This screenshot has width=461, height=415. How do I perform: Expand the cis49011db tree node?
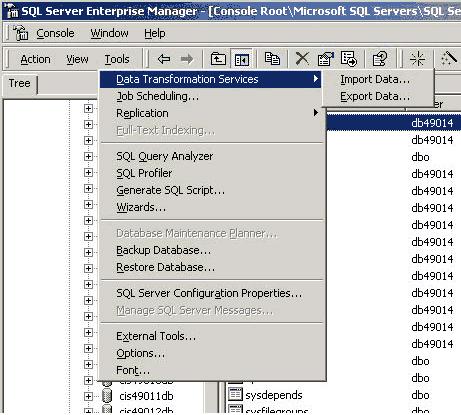coord(88,396)
